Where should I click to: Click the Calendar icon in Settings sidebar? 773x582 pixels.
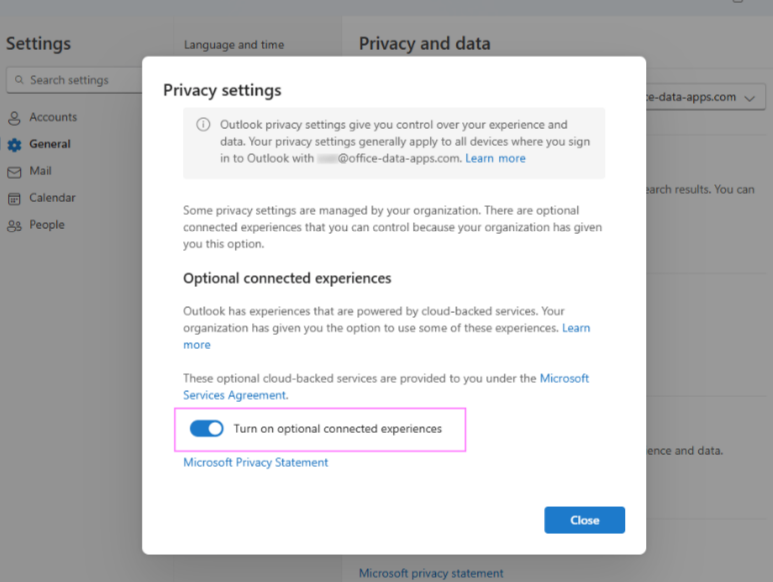pos(14,199)
